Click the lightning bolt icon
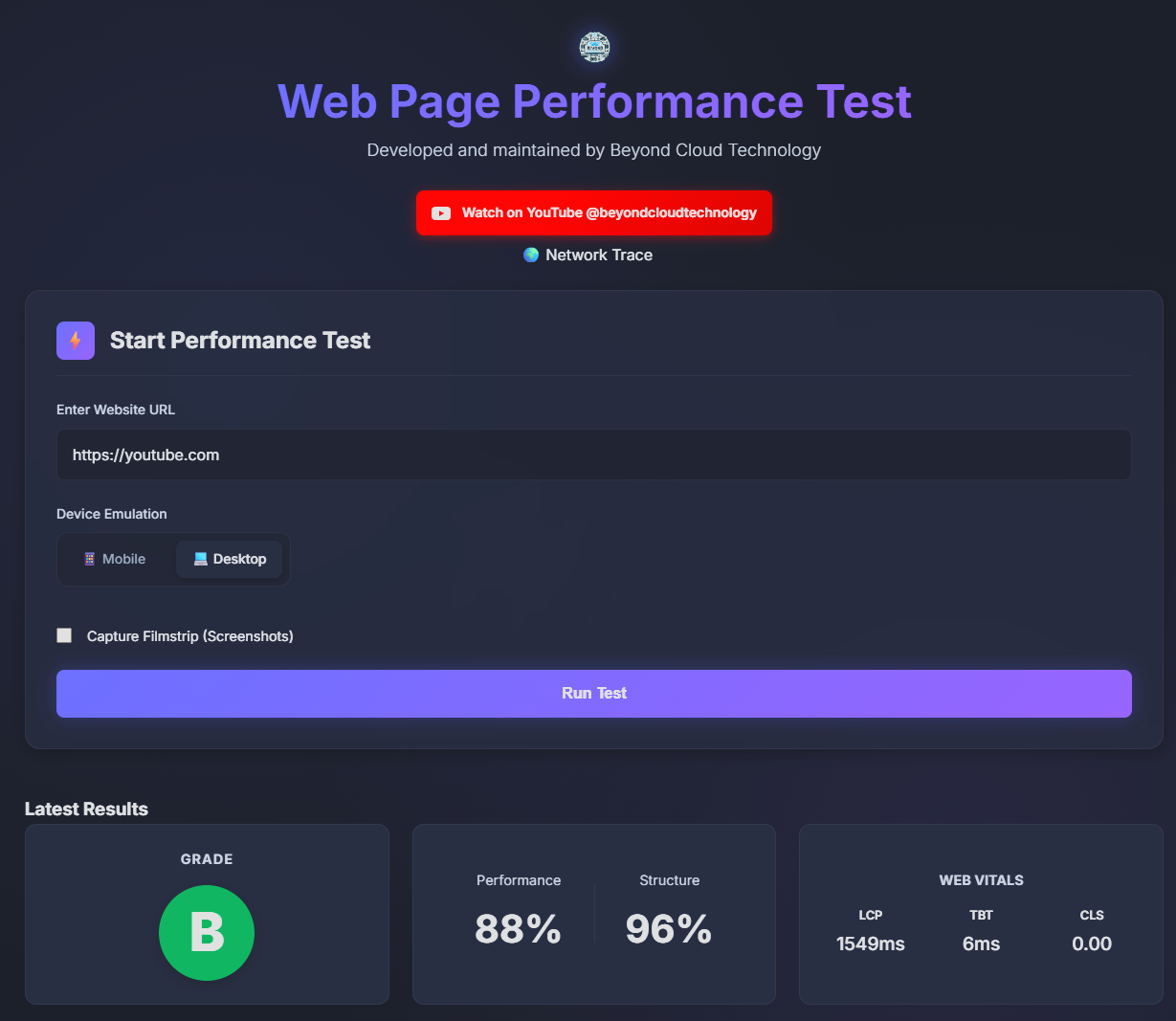This screenshot has width=1176, height=1021. tap(76, 341)
